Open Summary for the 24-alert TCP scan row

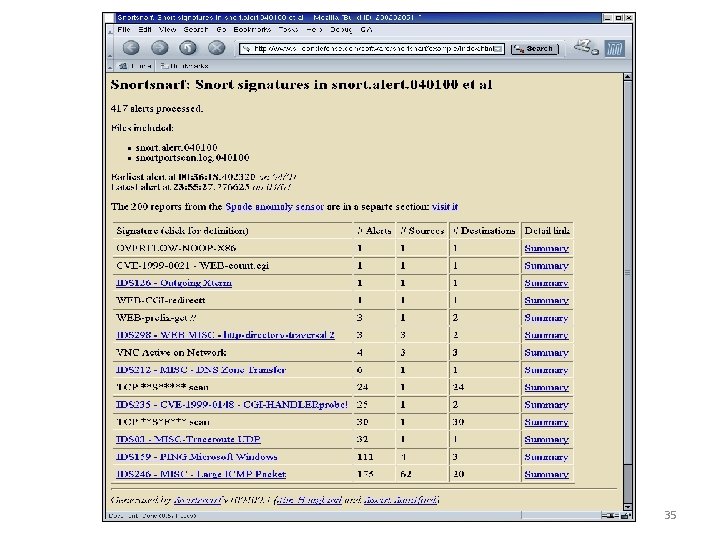(x=546, y=387)
